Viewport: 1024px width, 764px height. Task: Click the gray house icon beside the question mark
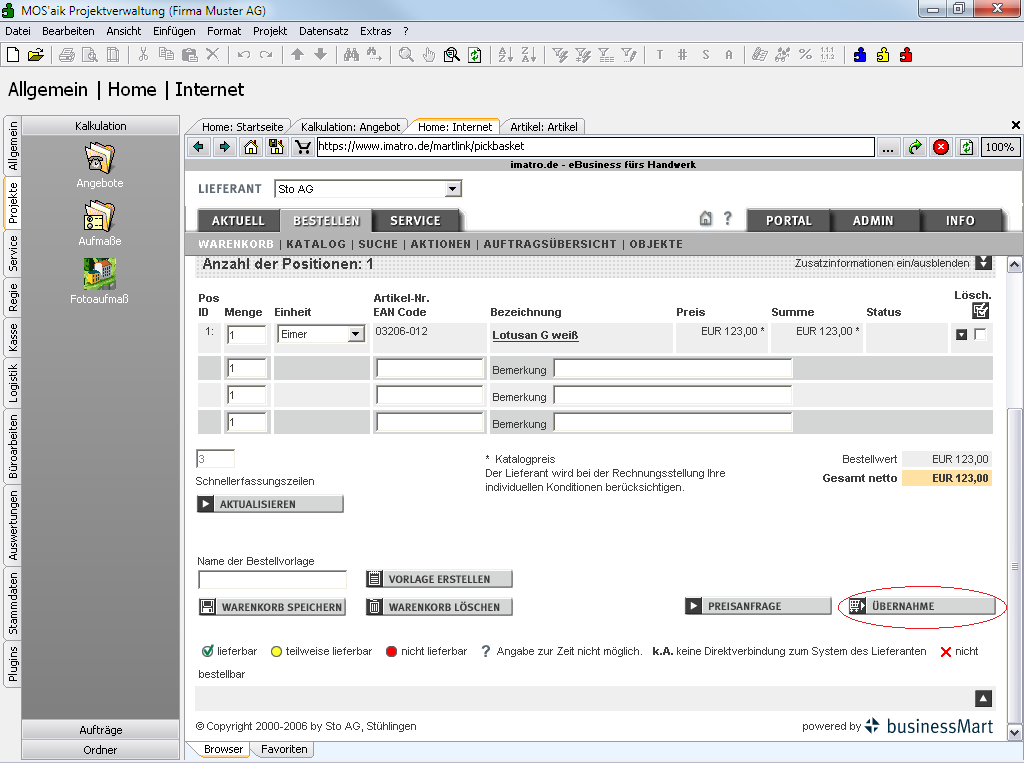tap(706, 219)
